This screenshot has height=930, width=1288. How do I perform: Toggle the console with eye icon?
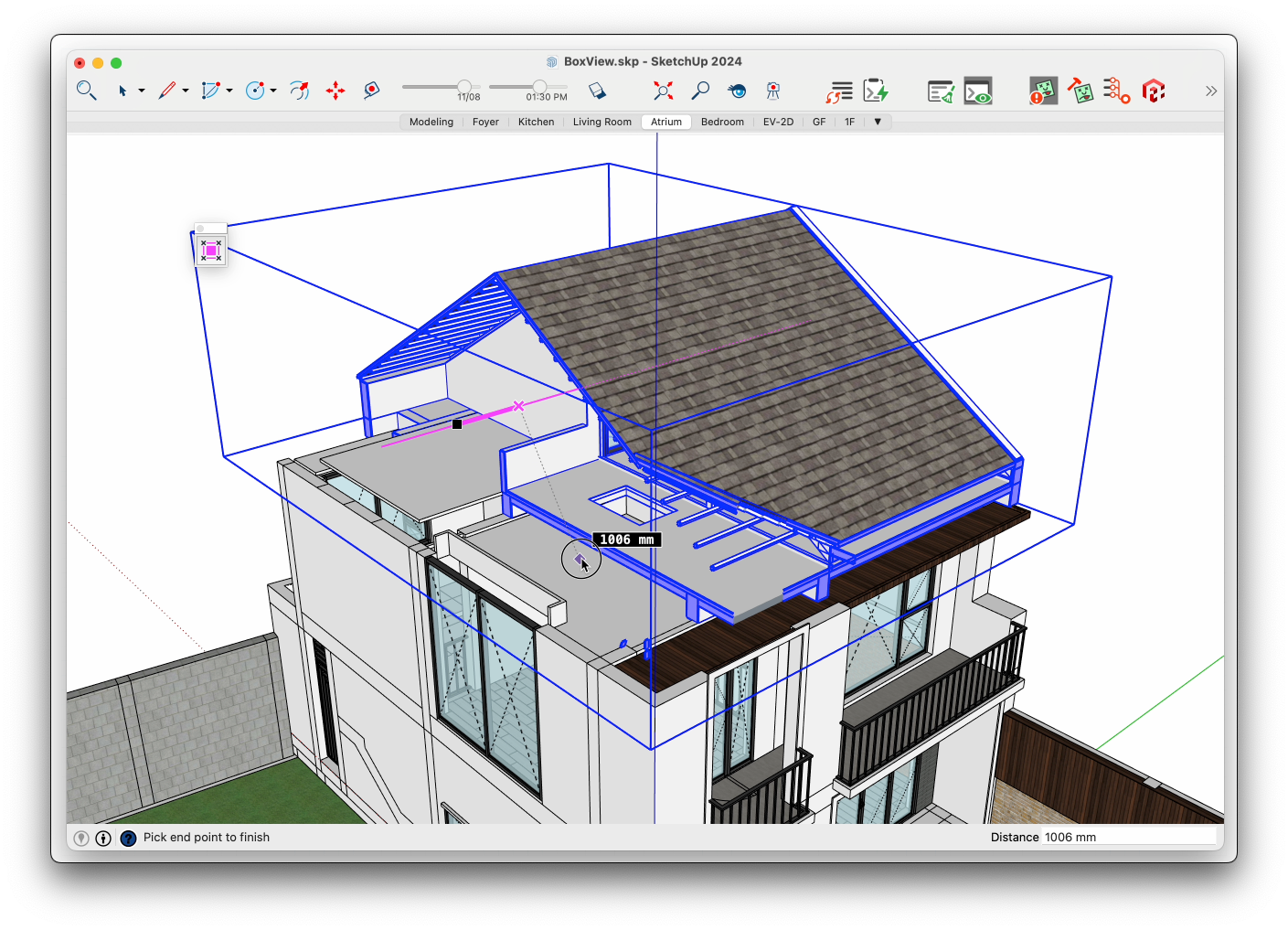[978, 91]
